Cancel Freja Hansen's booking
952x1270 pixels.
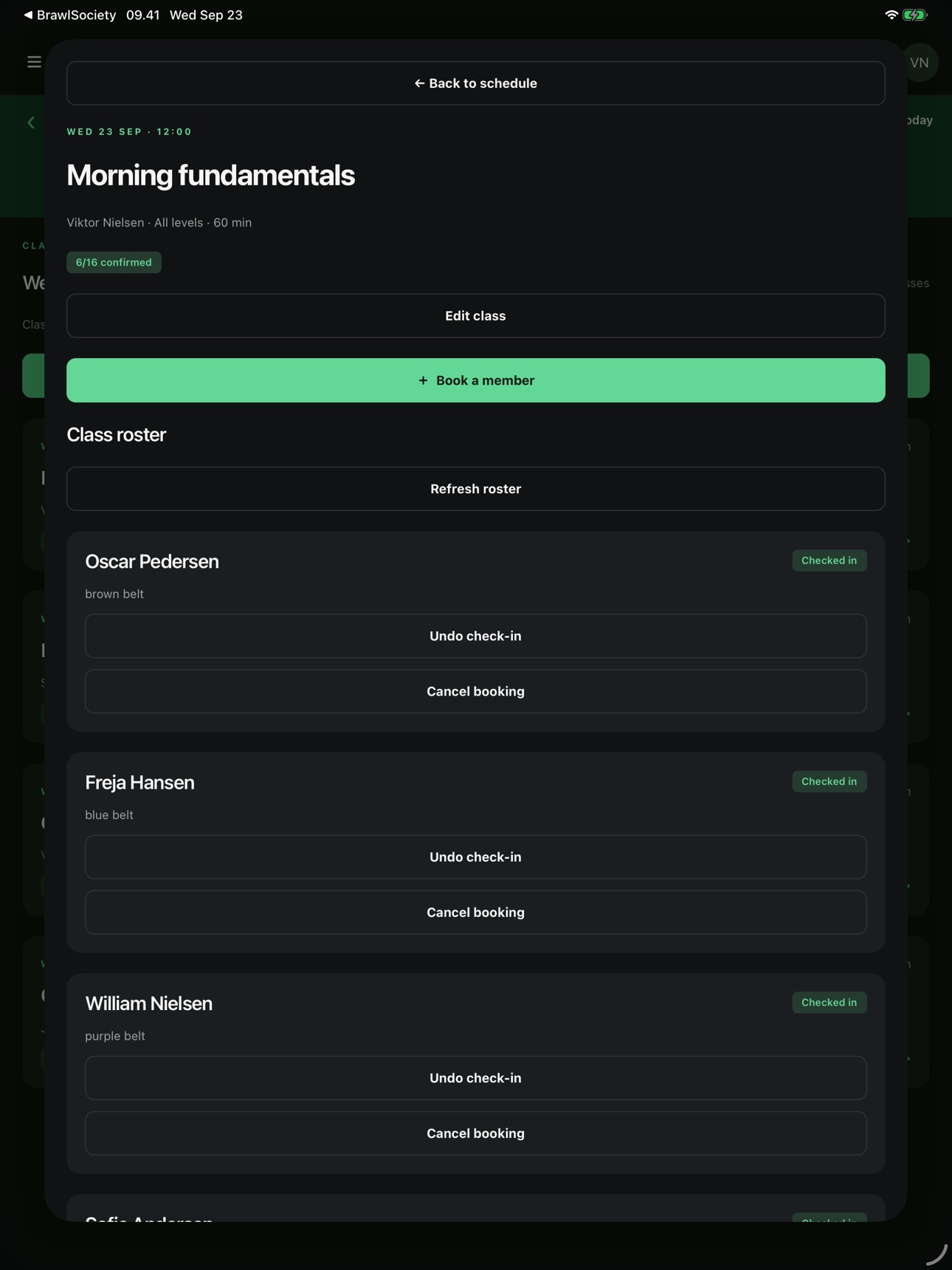[x=476, y=912]
